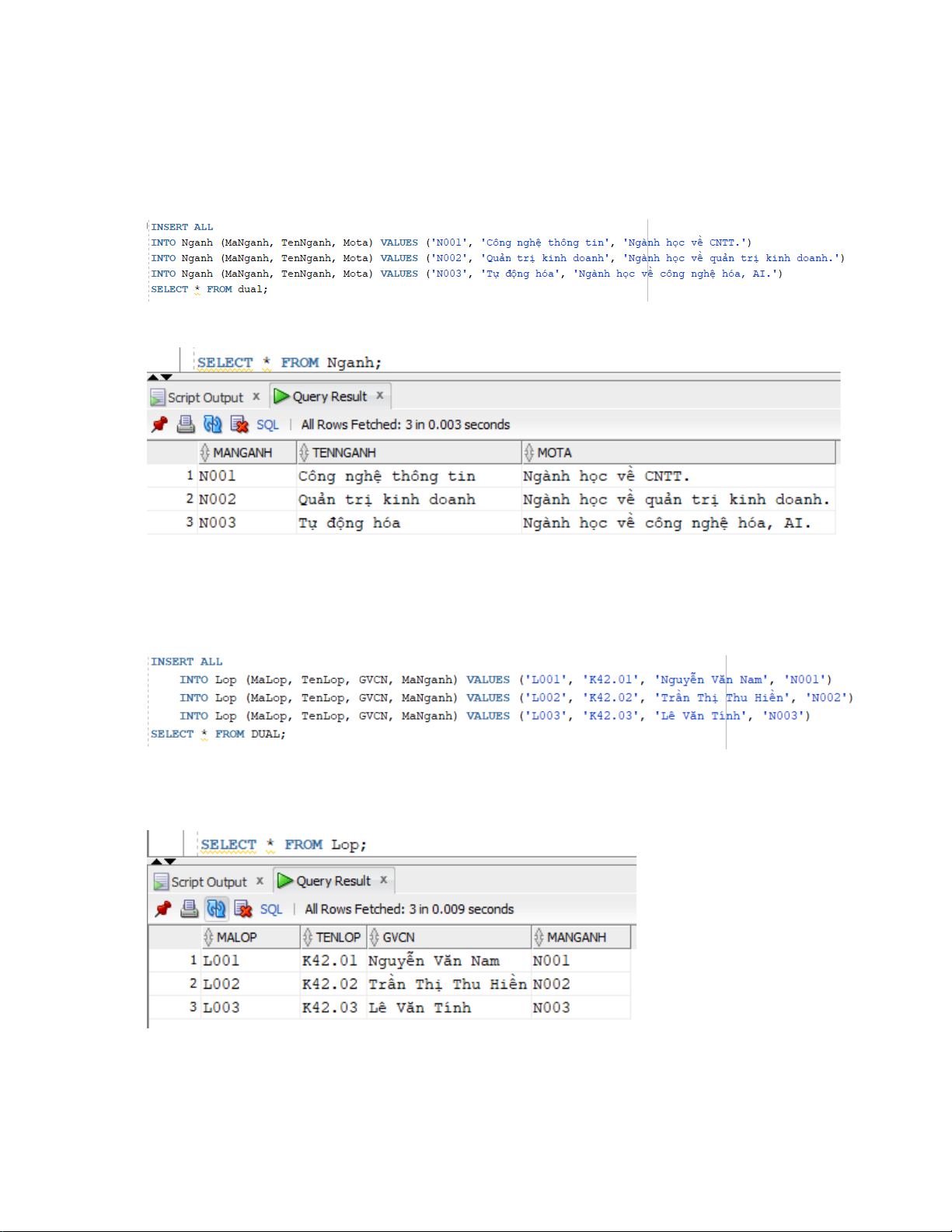Viewport: 952px width, 1232px height.
Task: Close the Script Output tab in Lop panel
Action: click(x=260, y=881)
